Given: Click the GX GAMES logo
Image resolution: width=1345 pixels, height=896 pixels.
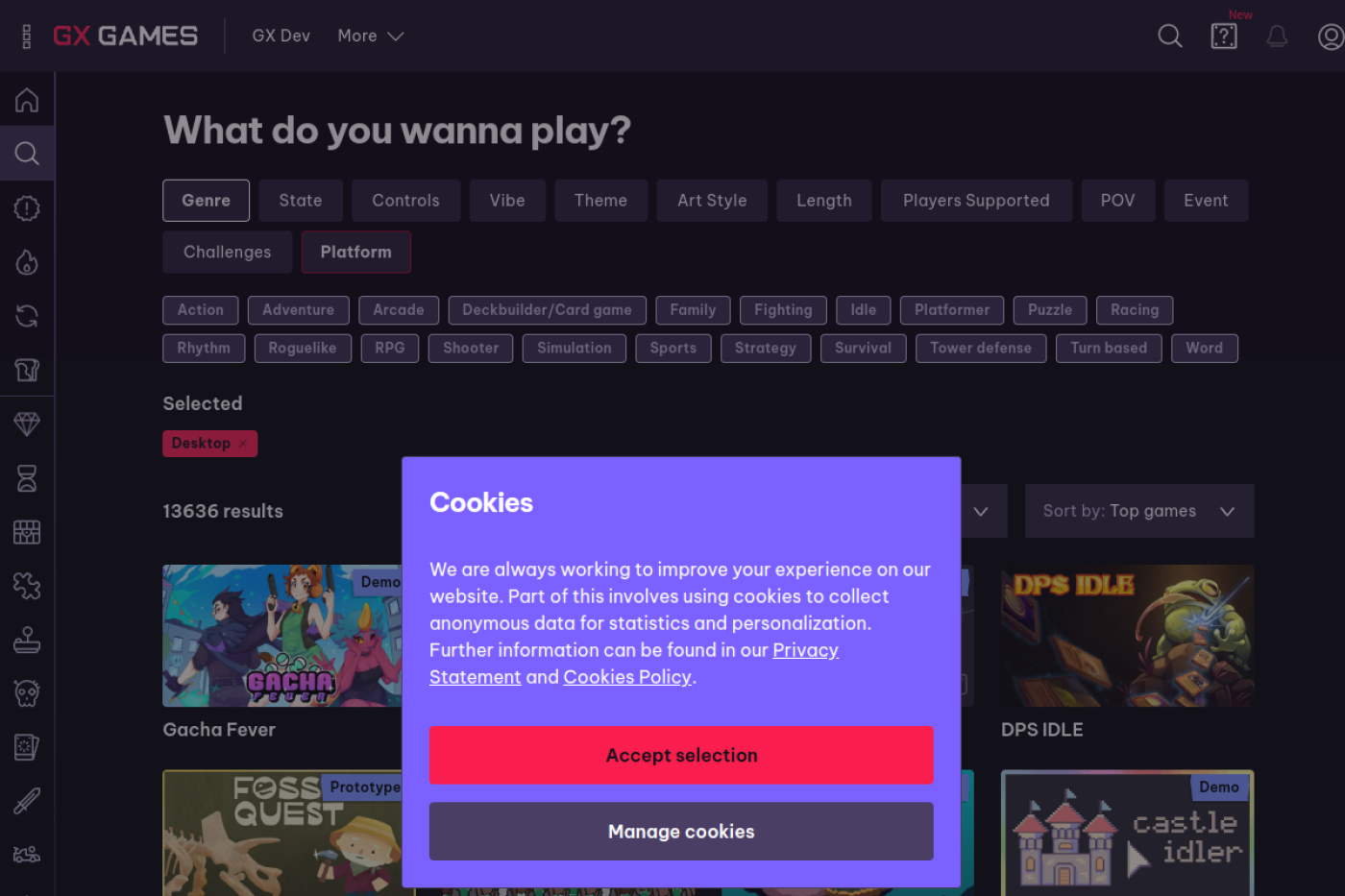Looking at the screenshot, I should tap(126, 36).
